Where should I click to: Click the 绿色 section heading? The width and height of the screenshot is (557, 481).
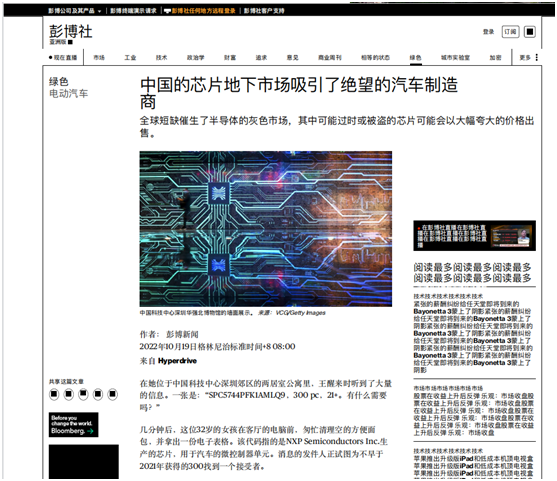(x=59, y=82)
